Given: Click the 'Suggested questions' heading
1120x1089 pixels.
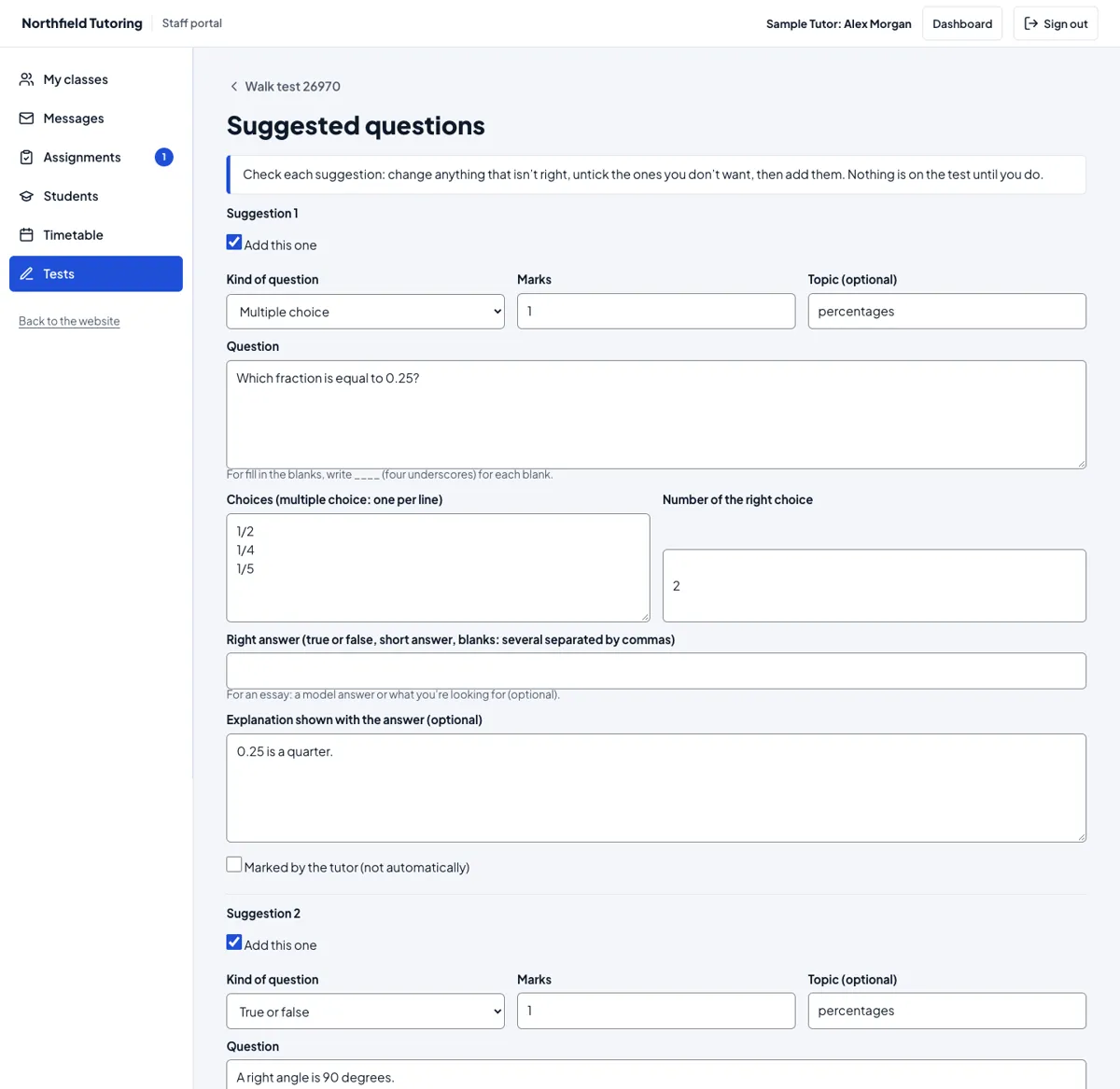Looking at the screenshot, I should click(356, 125).
